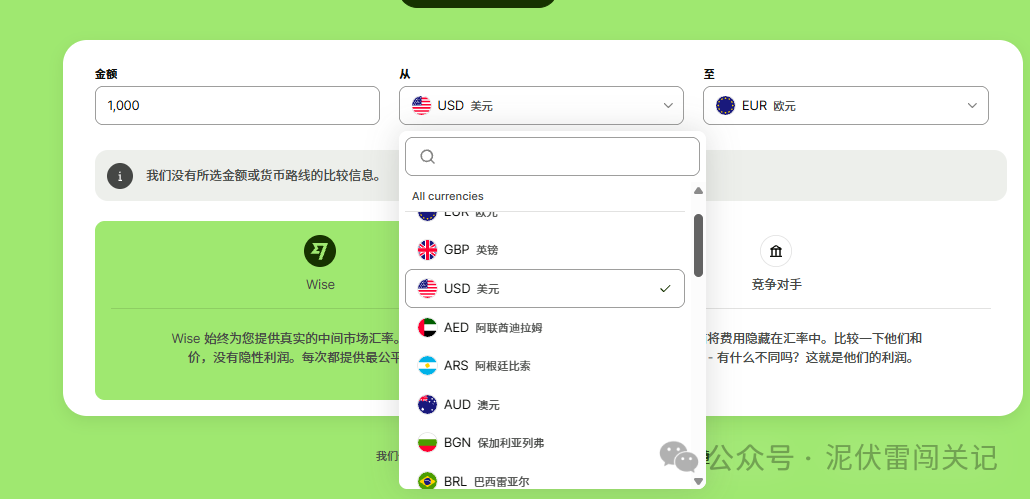The height and width of the screenshot is (499, 1030).
Task: Click the Bulgaria flag icon
Action: tap(427, 443)
